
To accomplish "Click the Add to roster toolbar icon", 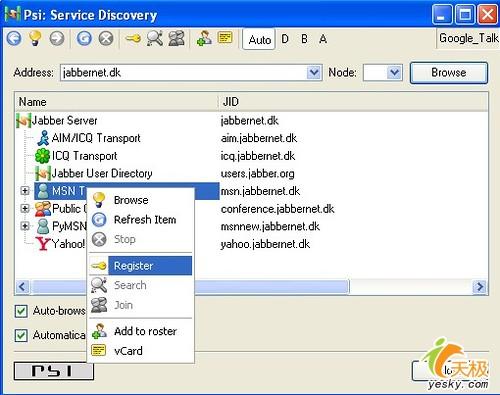I will click(204, 38).
